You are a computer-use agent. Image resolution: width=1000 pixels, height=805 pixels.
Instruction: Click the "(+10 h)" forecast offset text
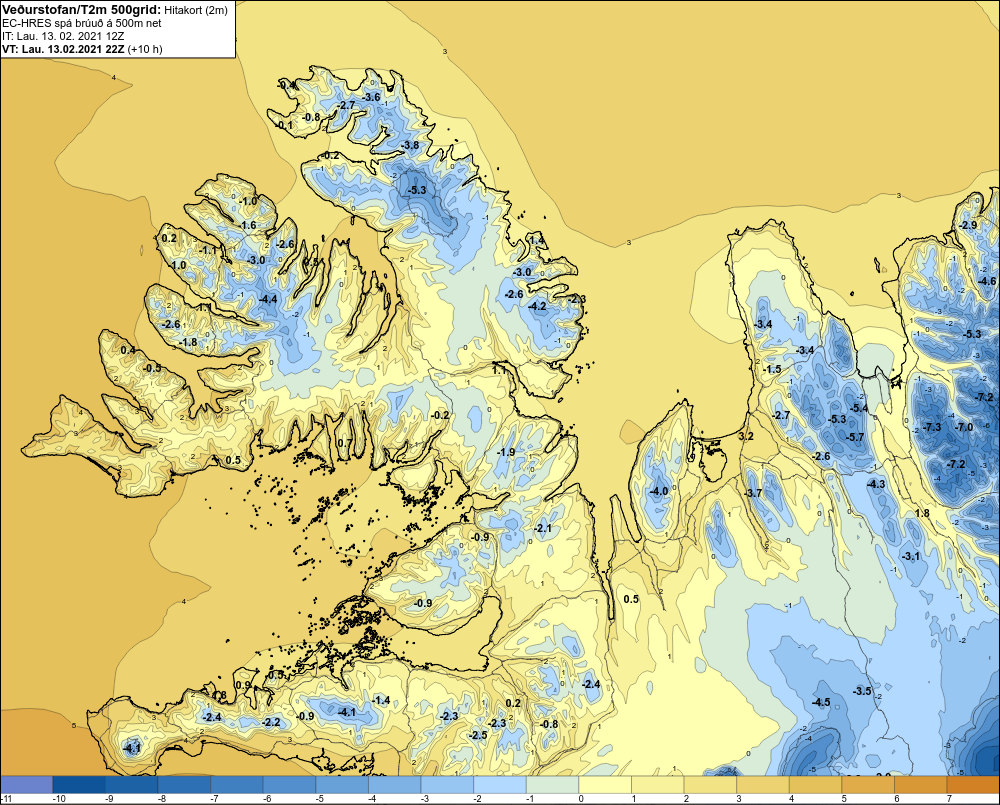click(x=145, y=49)
